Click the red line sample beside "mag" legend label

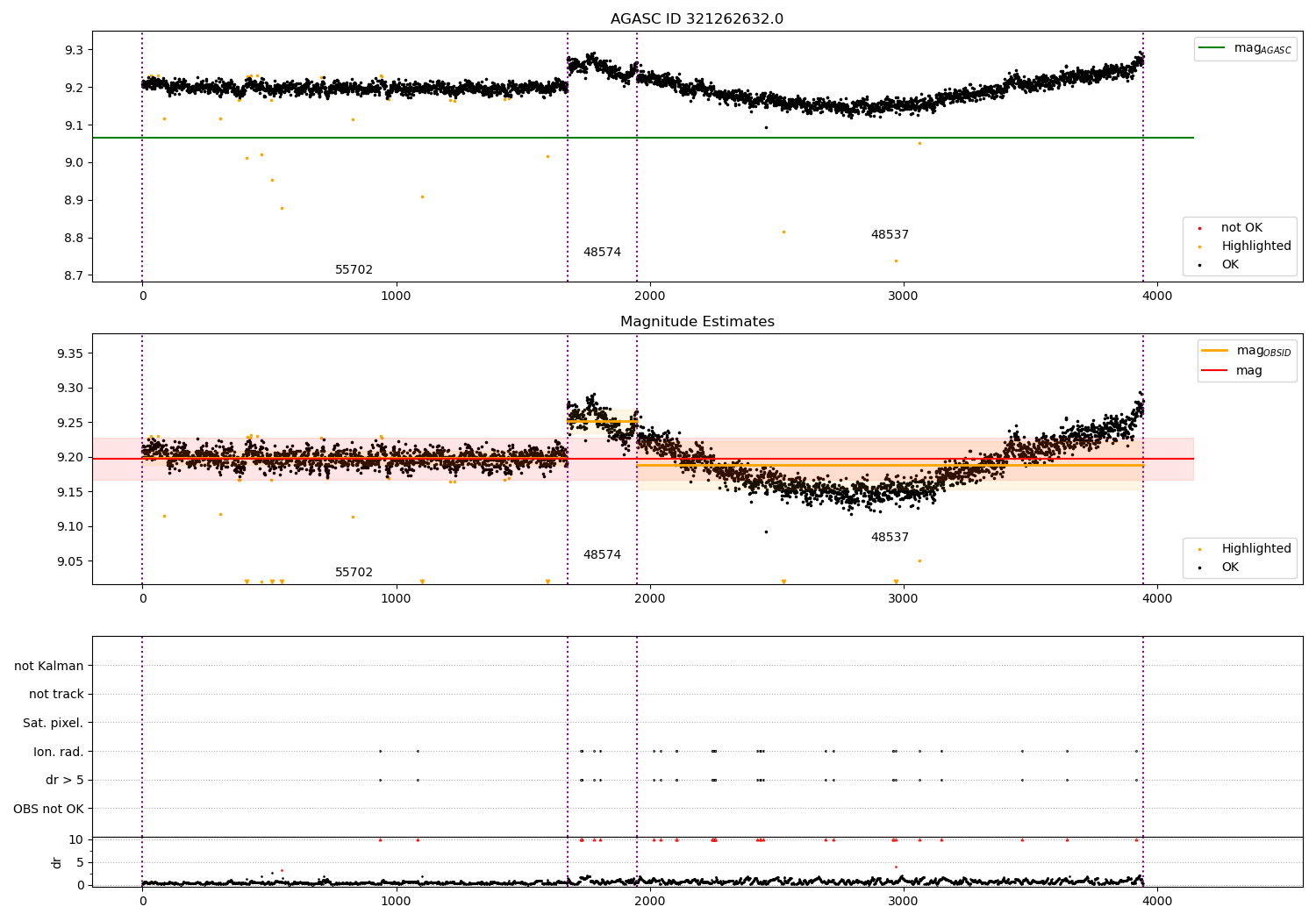[1215, 371]
